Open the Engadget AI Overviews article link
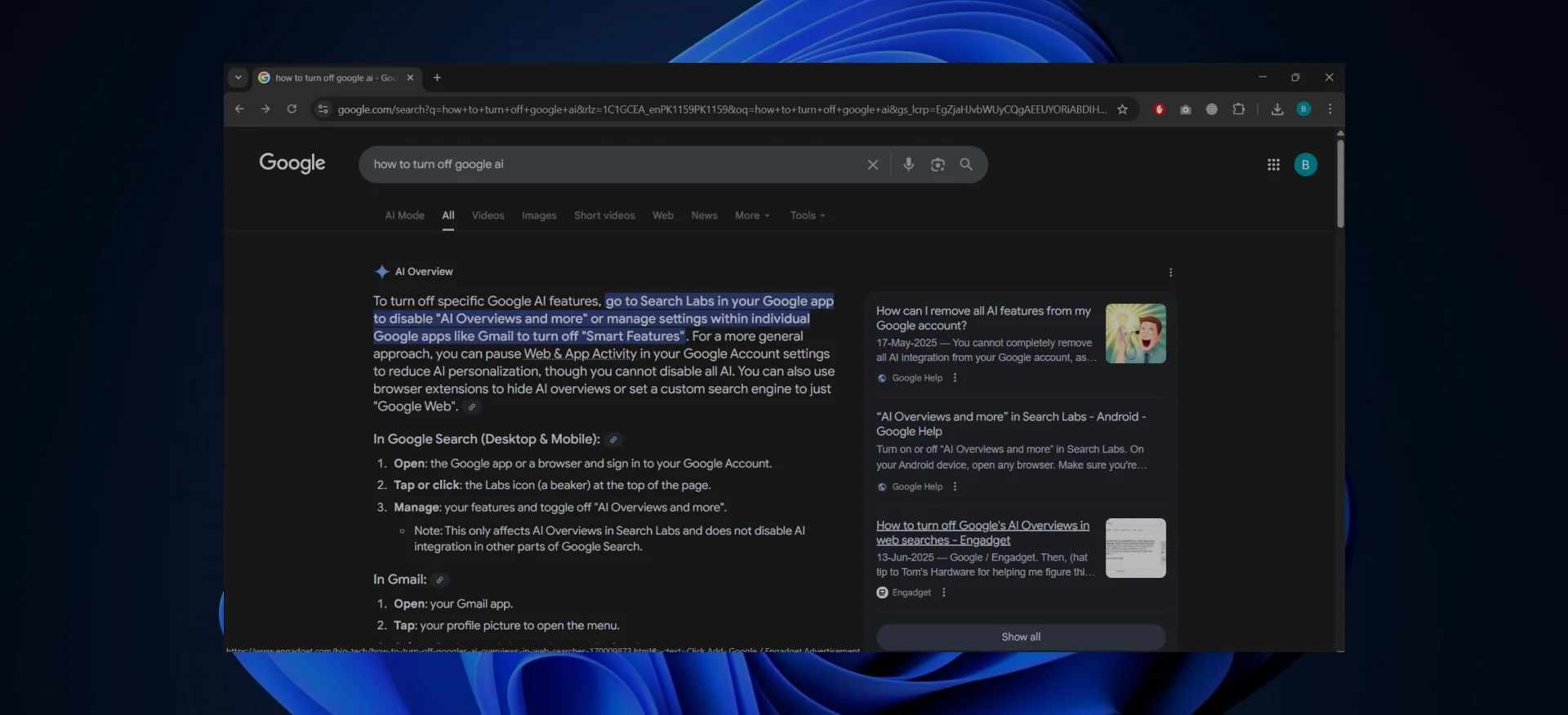The height and width of the screenshot is (715, 1568). tap(982, 533)
